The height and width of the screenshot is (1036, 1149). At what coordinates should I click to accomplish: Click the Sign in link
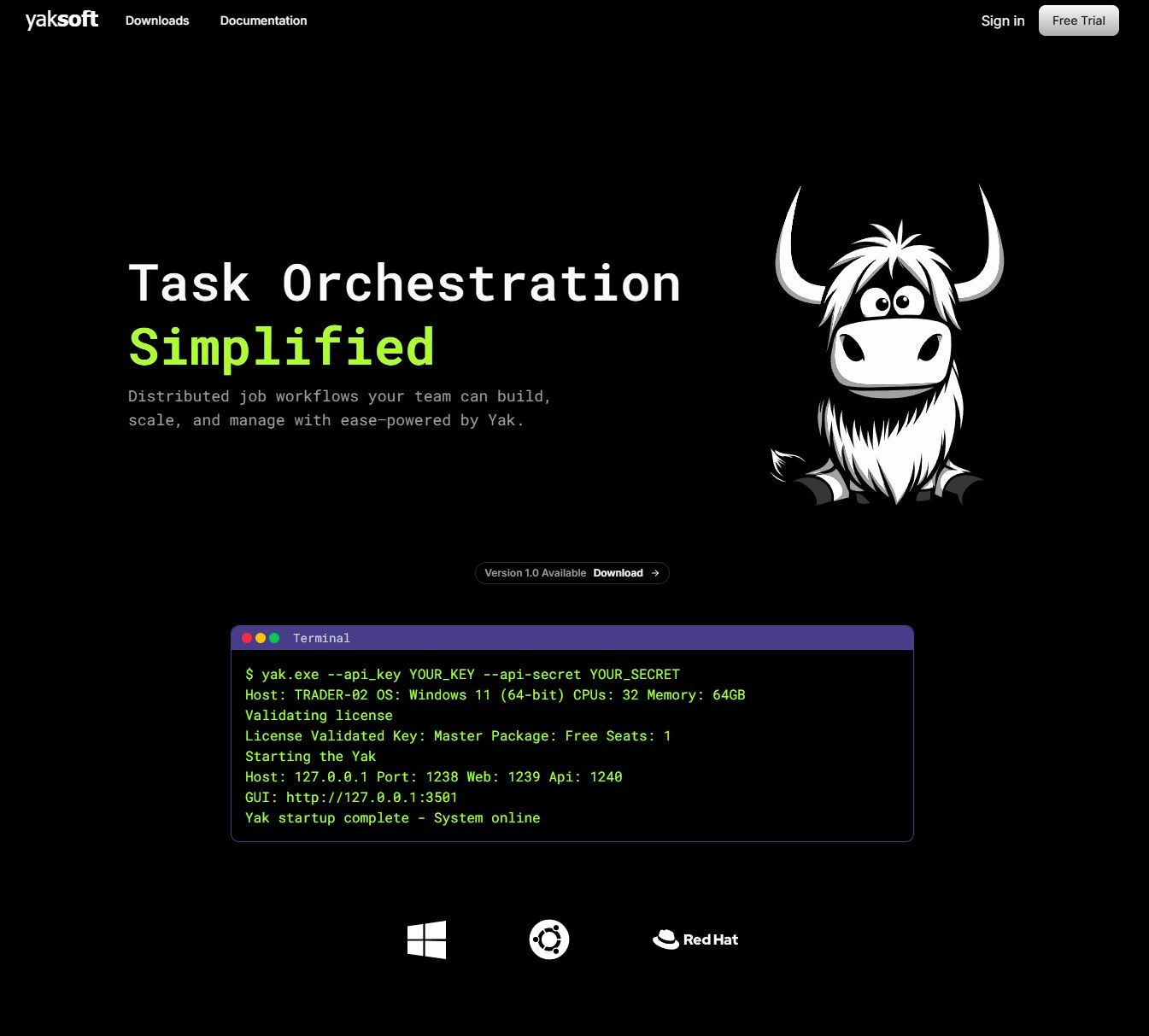click(1002, 20)
